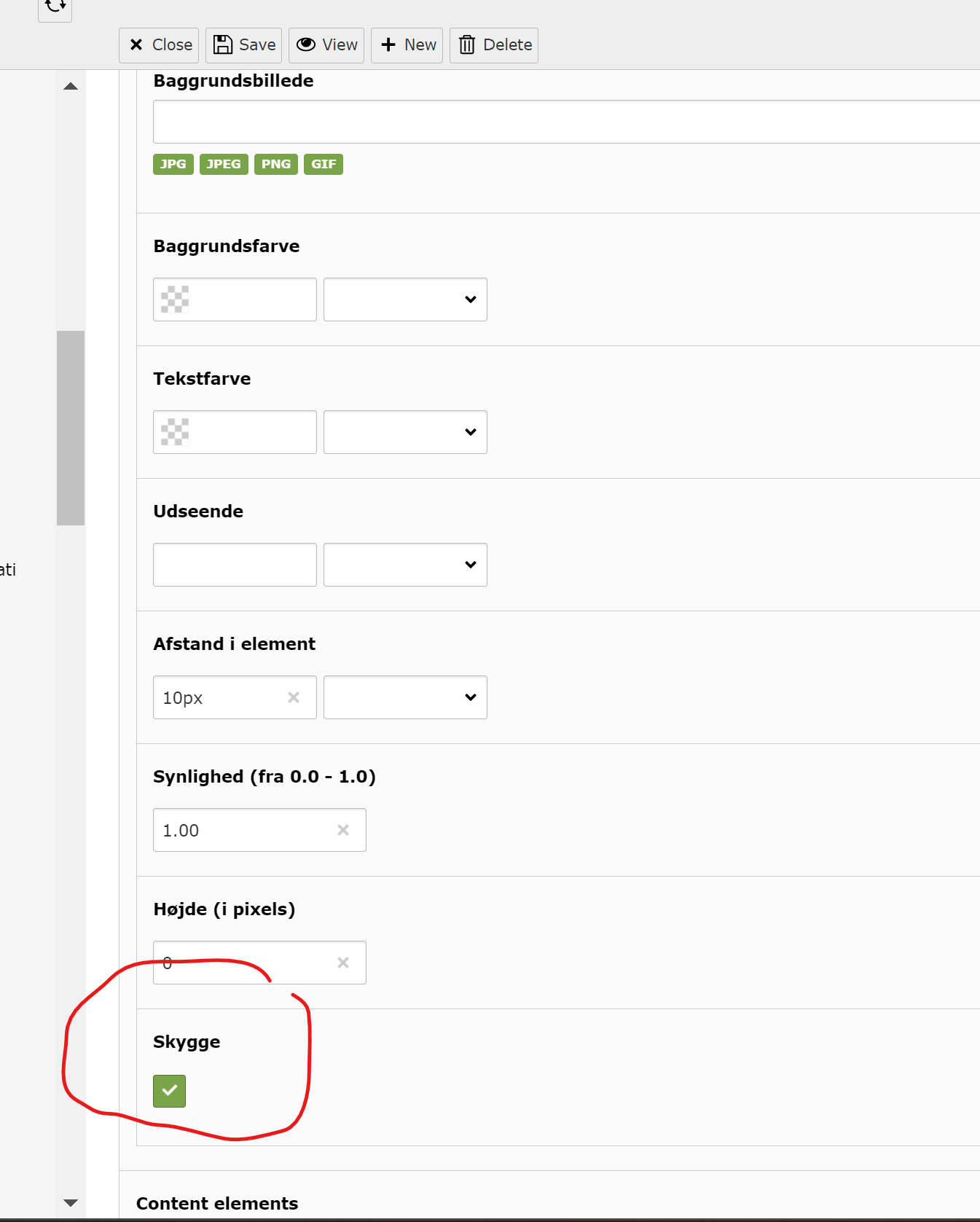Pick color in Tekstfarve swatch
This screenshot has width=980, height=1222.
(x=175, y=432)
